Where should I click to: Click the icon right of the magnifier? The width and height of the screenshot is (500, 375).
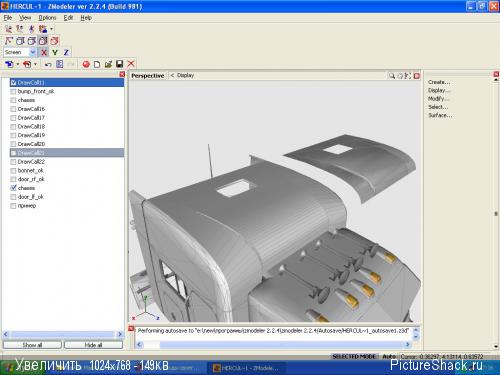coord(400,76)
